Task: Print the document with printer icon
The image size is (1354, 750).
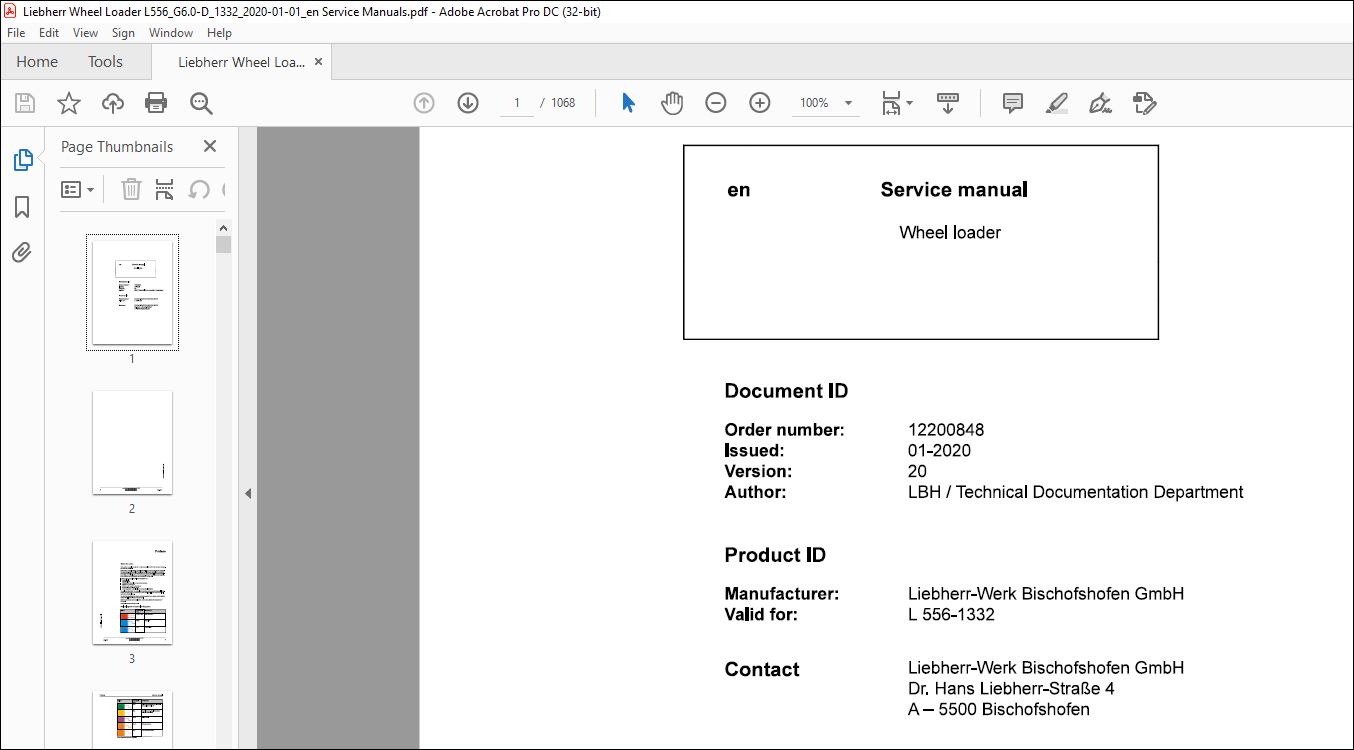Action: pos(156,103)
